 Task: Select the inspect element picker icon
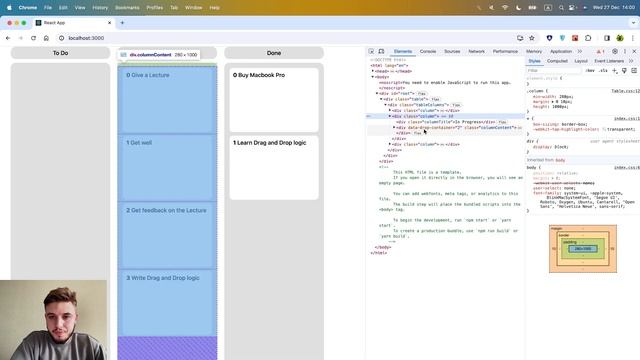coord(371,51)
